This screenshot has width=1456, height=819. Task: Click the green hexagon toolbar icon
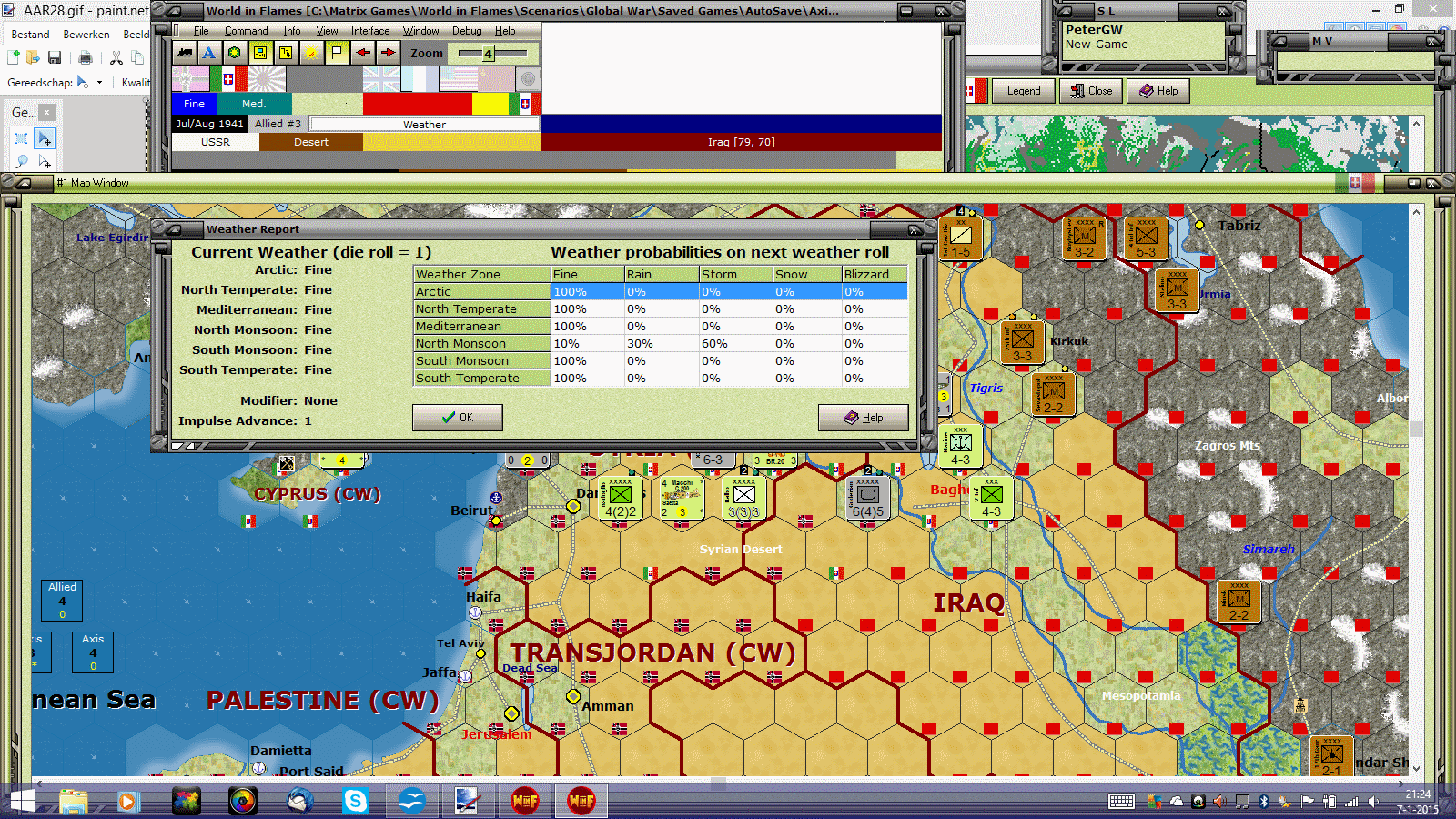pyautogui.click(x=235, y=53)
